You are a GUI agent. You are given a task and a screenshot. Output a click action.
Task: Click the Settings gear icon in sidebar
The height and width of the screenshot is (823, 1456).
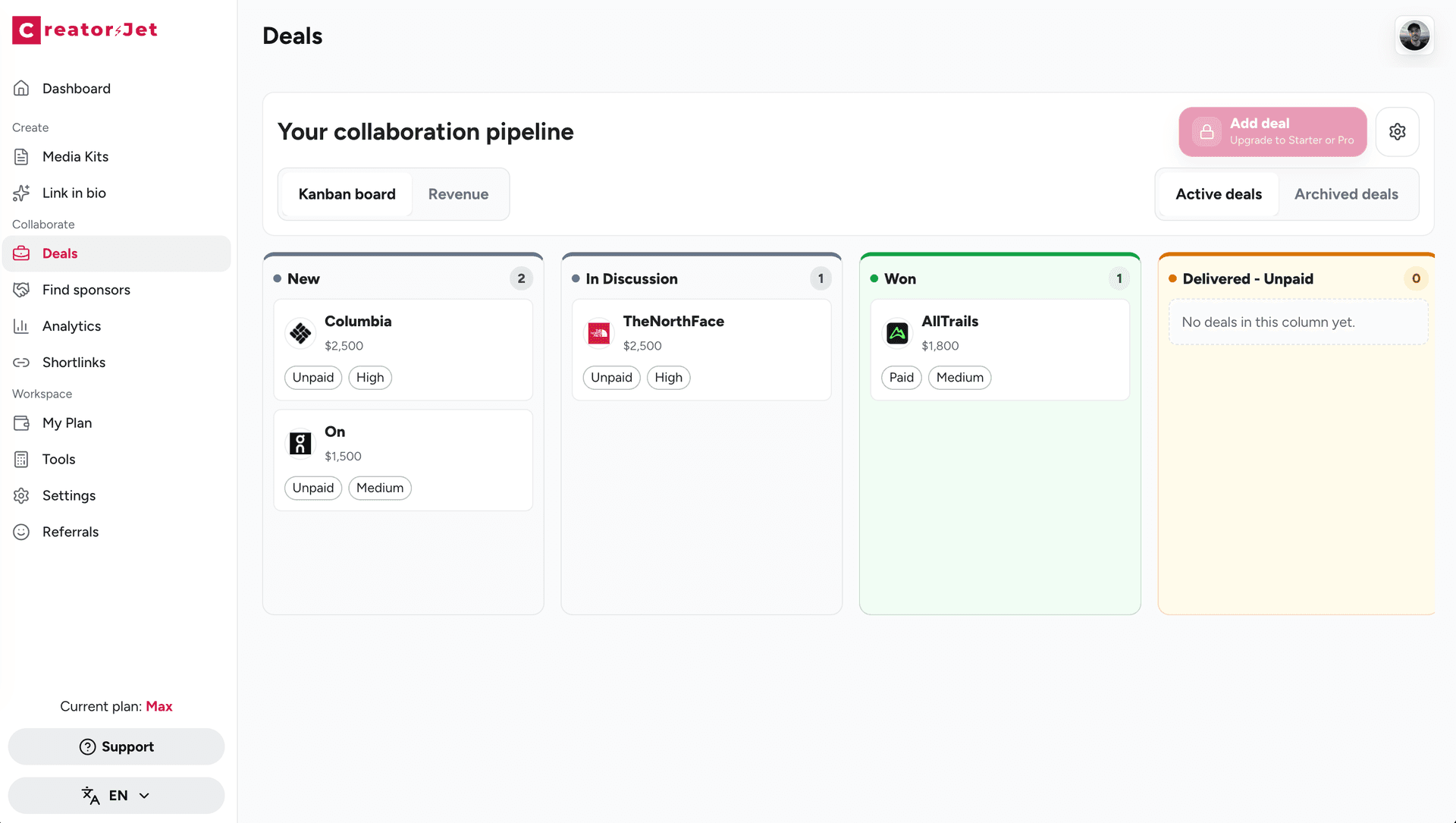21,496
